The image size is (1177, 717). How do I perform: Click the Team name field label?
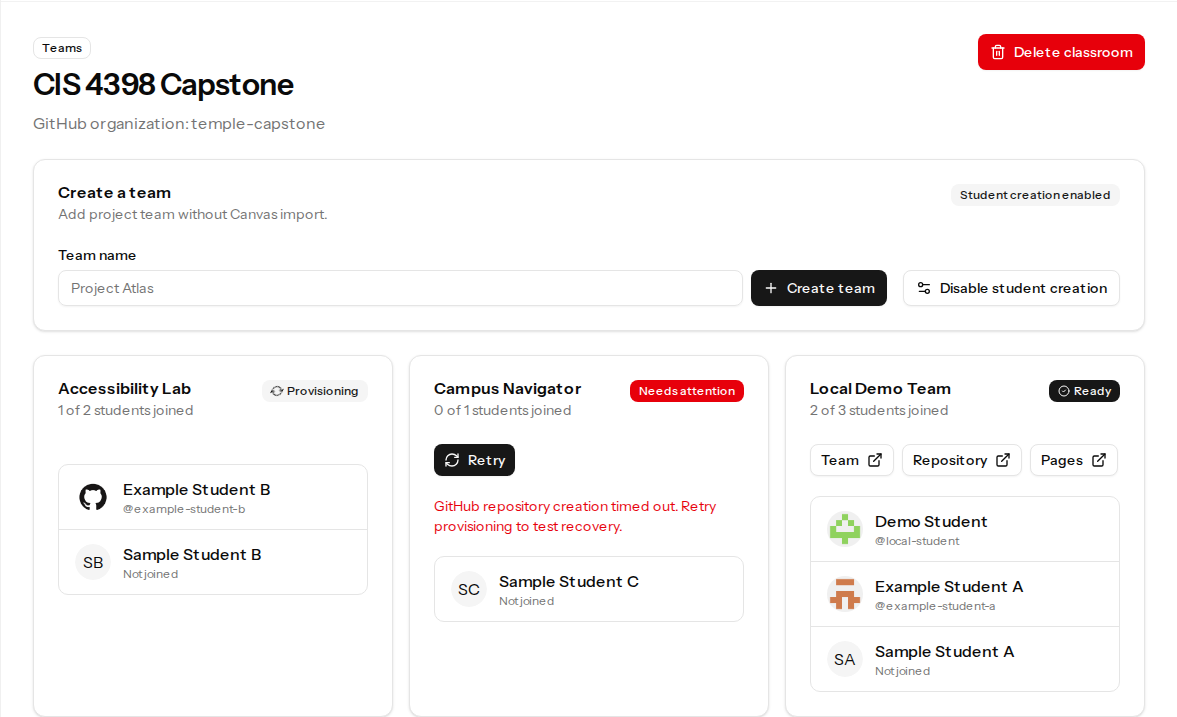(x=97, y=255)
